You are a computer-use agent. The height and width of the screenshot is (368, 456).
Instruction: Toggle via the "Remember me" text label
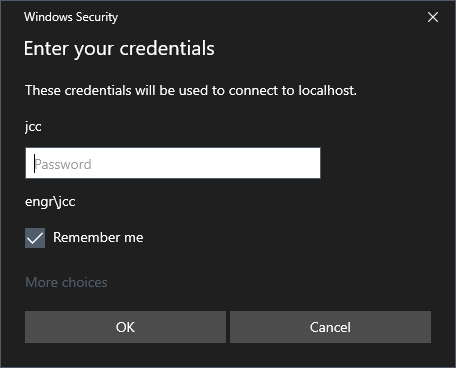(98, 237)
